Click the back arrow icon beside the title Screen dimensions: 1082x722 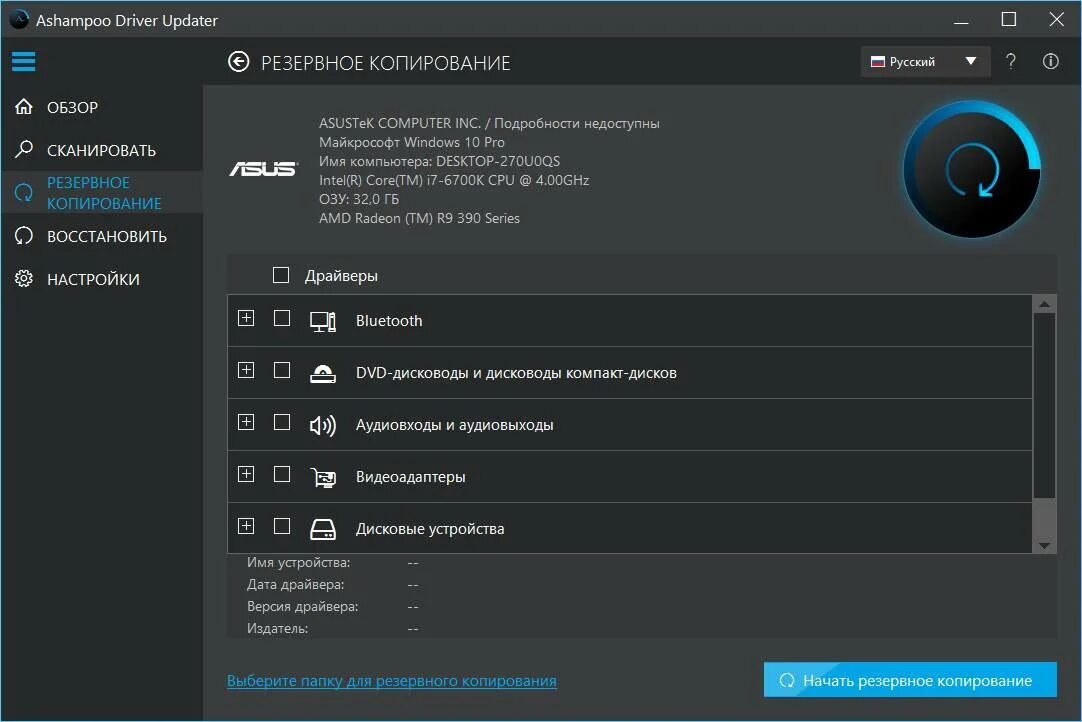(239, 62)
